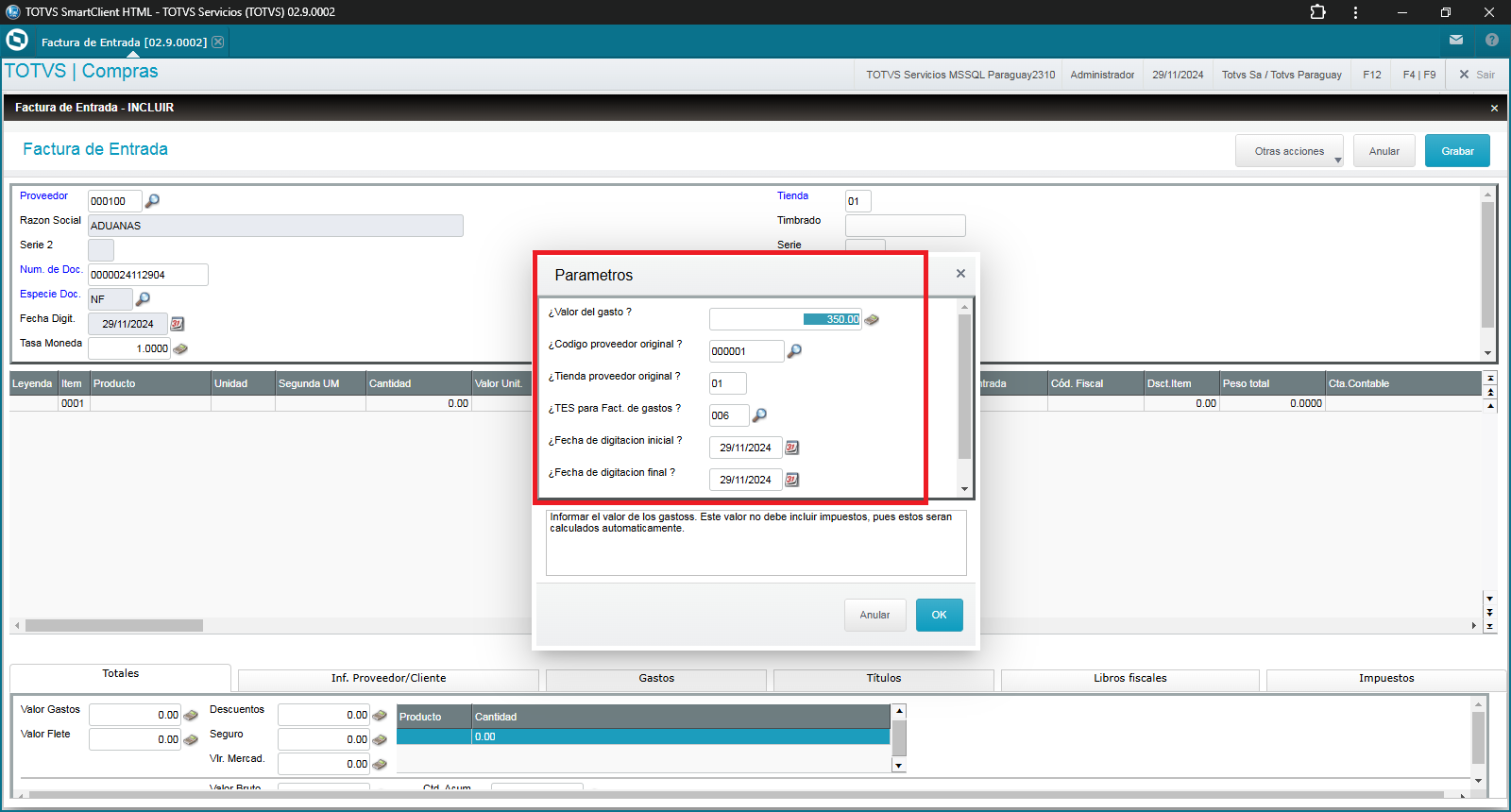Screen dimensions: 1511x812
Task: Open calendar for Fecha de digitacion final
Action: (x=791, y=480)
